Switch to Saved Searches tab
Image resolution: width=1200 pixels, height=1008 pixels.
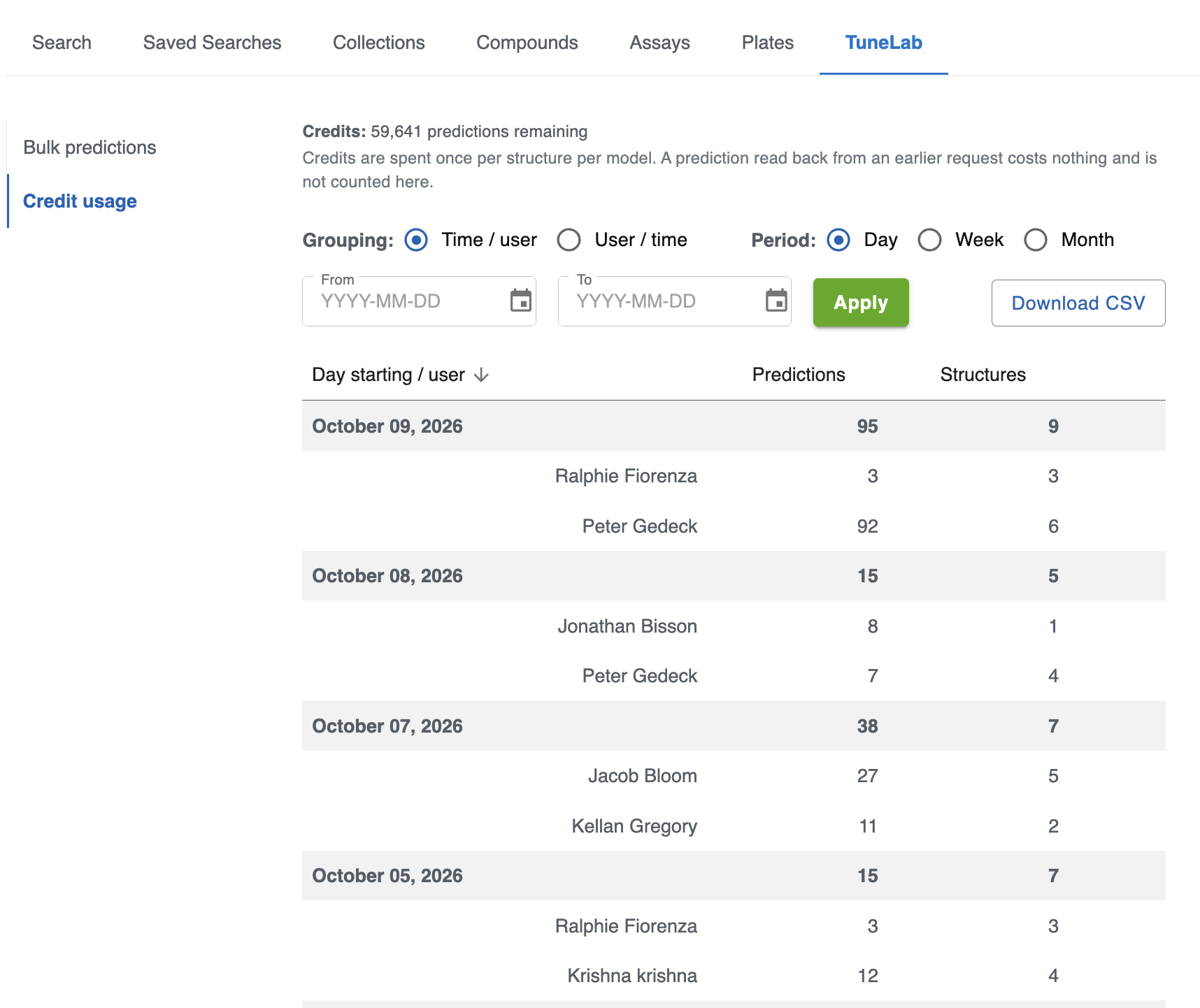point(212,43)
